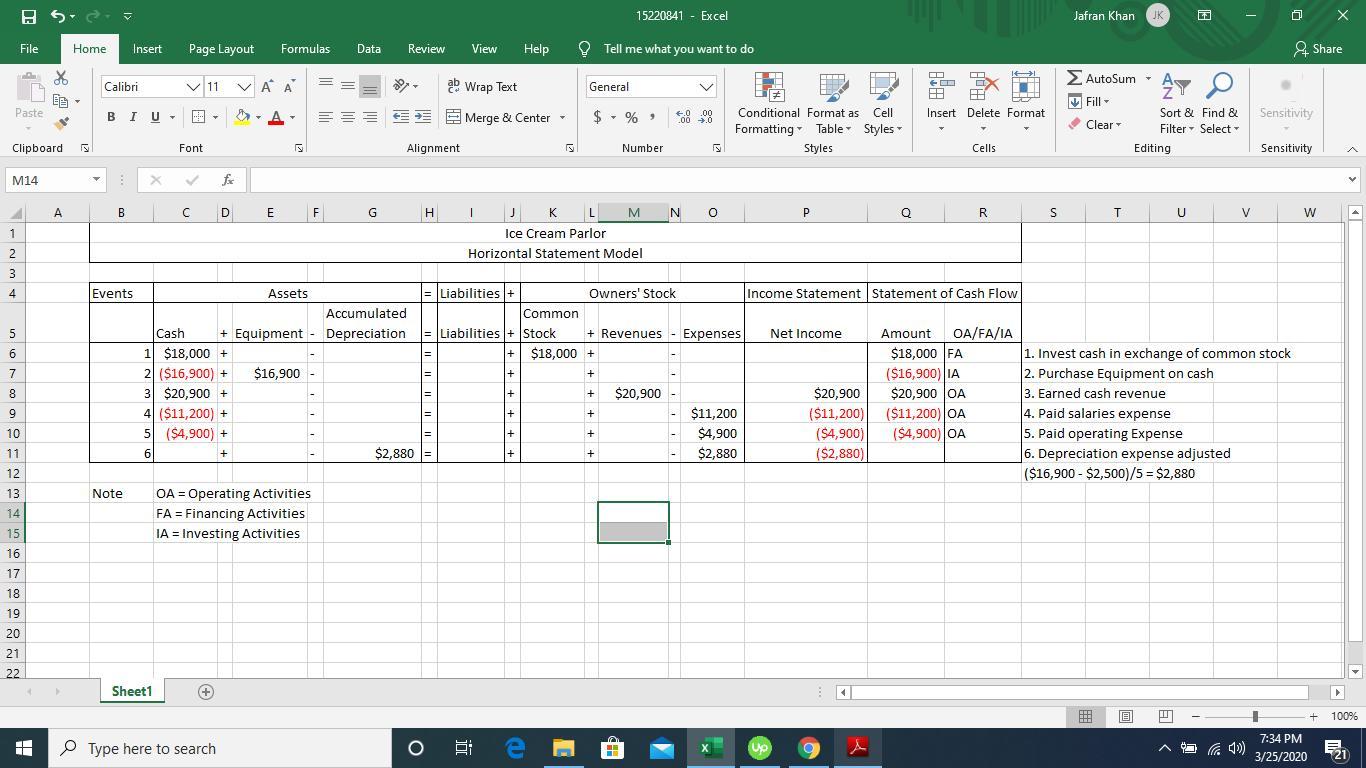Expand the font name dropdown
This screenshot has width=1366, height=768.
click(193, 88)
